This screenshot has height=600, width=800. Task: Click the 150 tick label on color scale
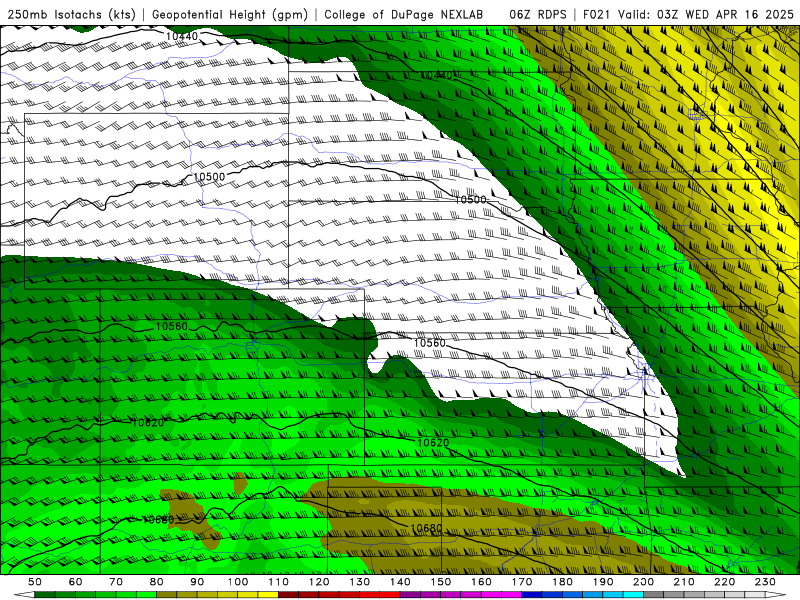(x=441, y=582)
